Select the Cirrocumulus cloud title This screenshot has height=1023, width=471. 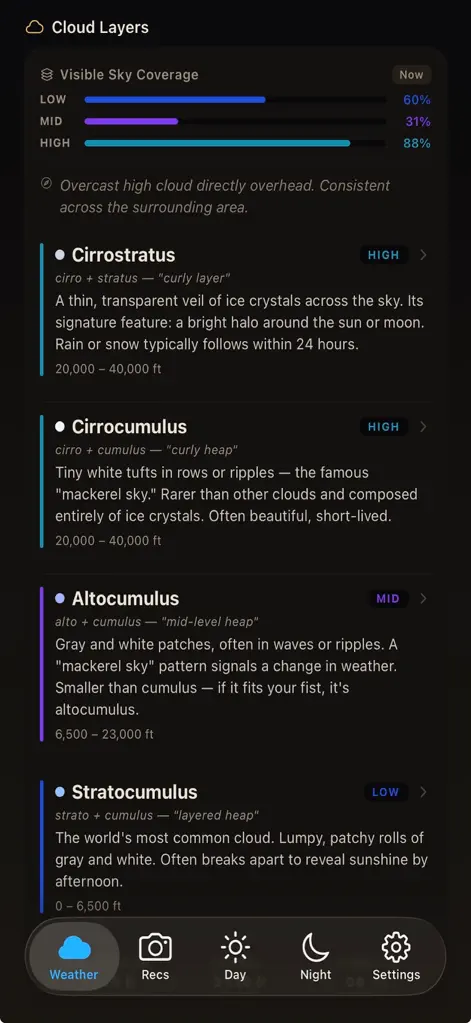[x=129, y=427]
